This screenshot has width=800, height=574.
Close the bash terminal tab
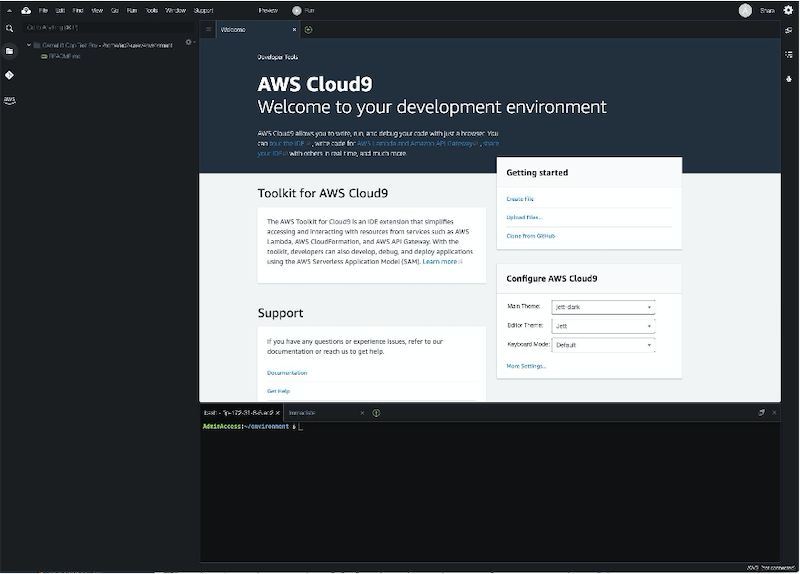(x=278, y=413)
